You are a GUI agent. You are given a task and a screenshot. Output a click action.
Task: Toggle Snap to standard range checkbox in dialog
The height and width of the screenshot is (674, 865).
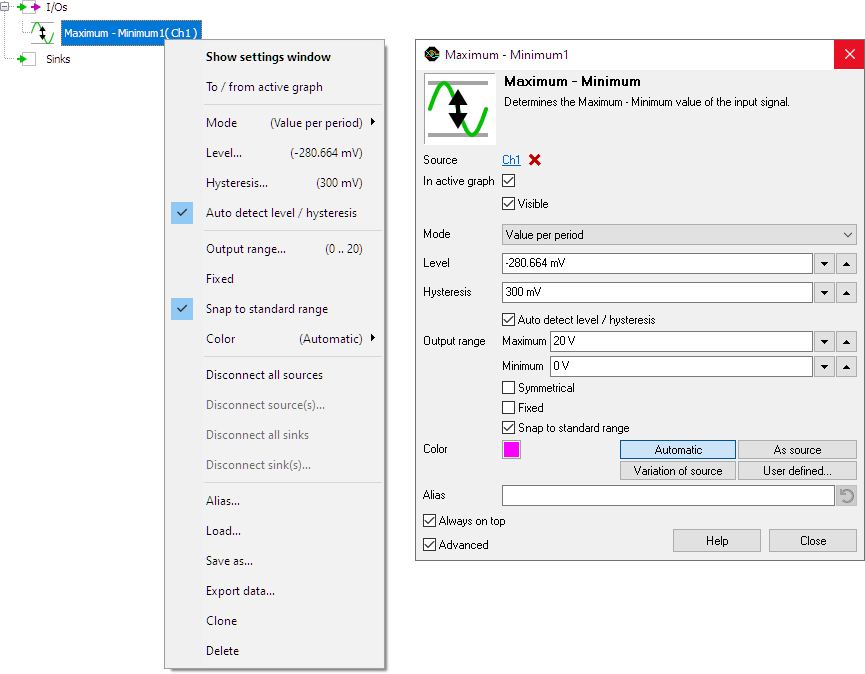coord(509,427)
